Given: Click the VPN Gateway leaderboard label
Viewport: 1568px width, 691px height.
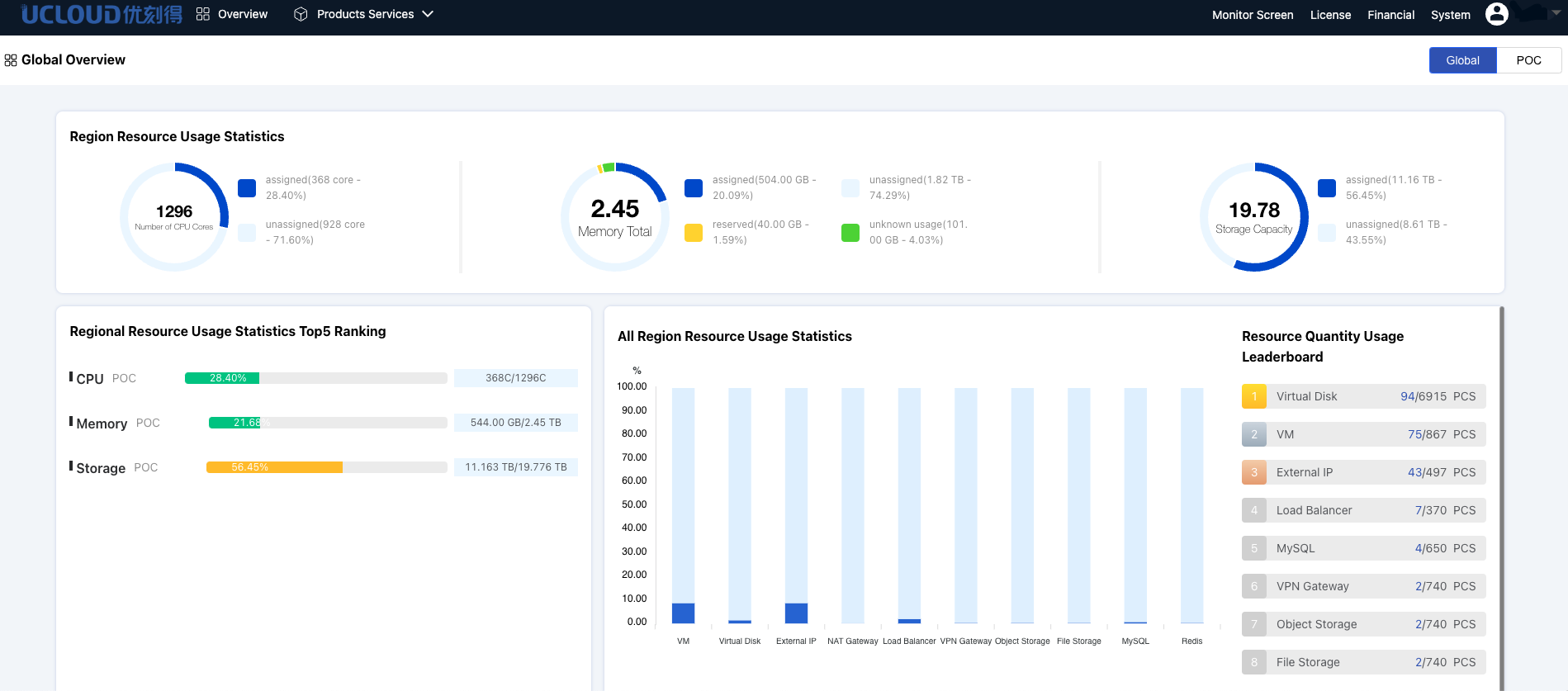Looking at the screenshot, I should 1312,586.
